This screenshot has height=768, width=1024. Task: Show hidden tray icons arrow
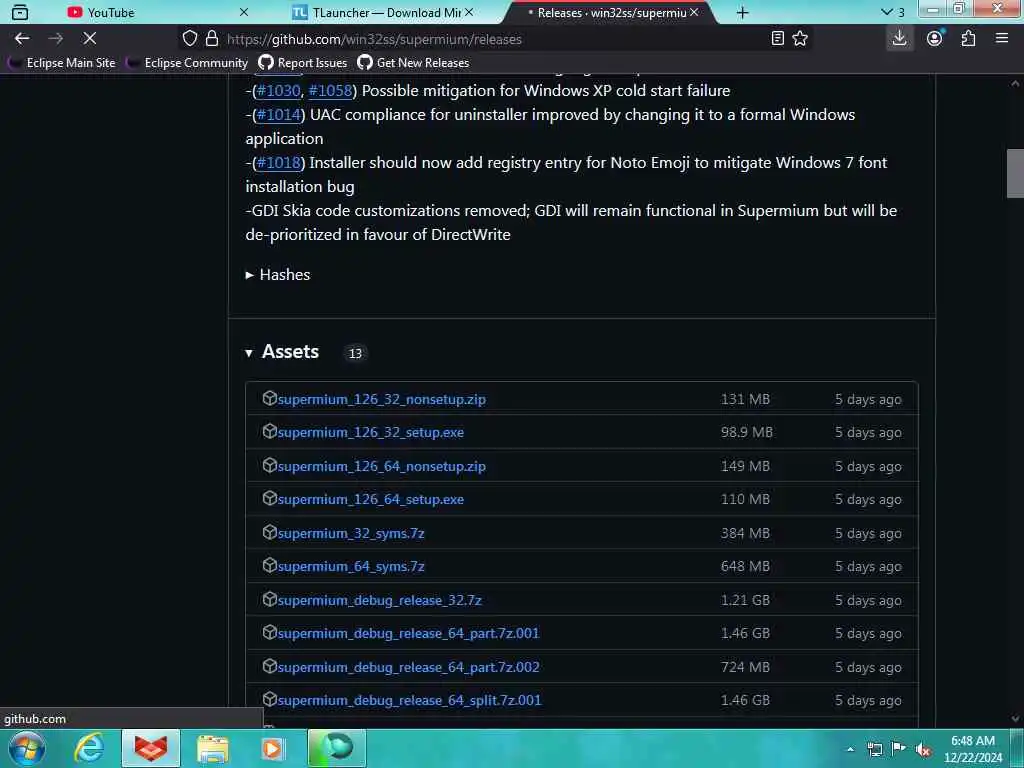tap(850, 749)
